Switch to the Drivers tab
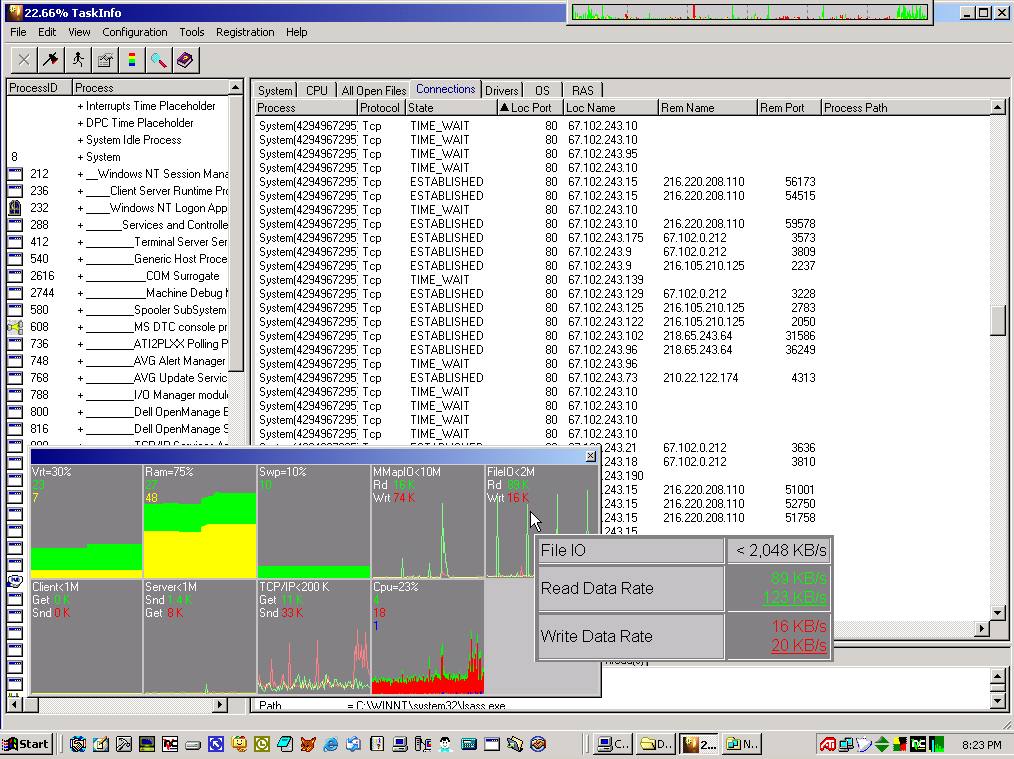1014x759 pixels. (x=502, y=91)
